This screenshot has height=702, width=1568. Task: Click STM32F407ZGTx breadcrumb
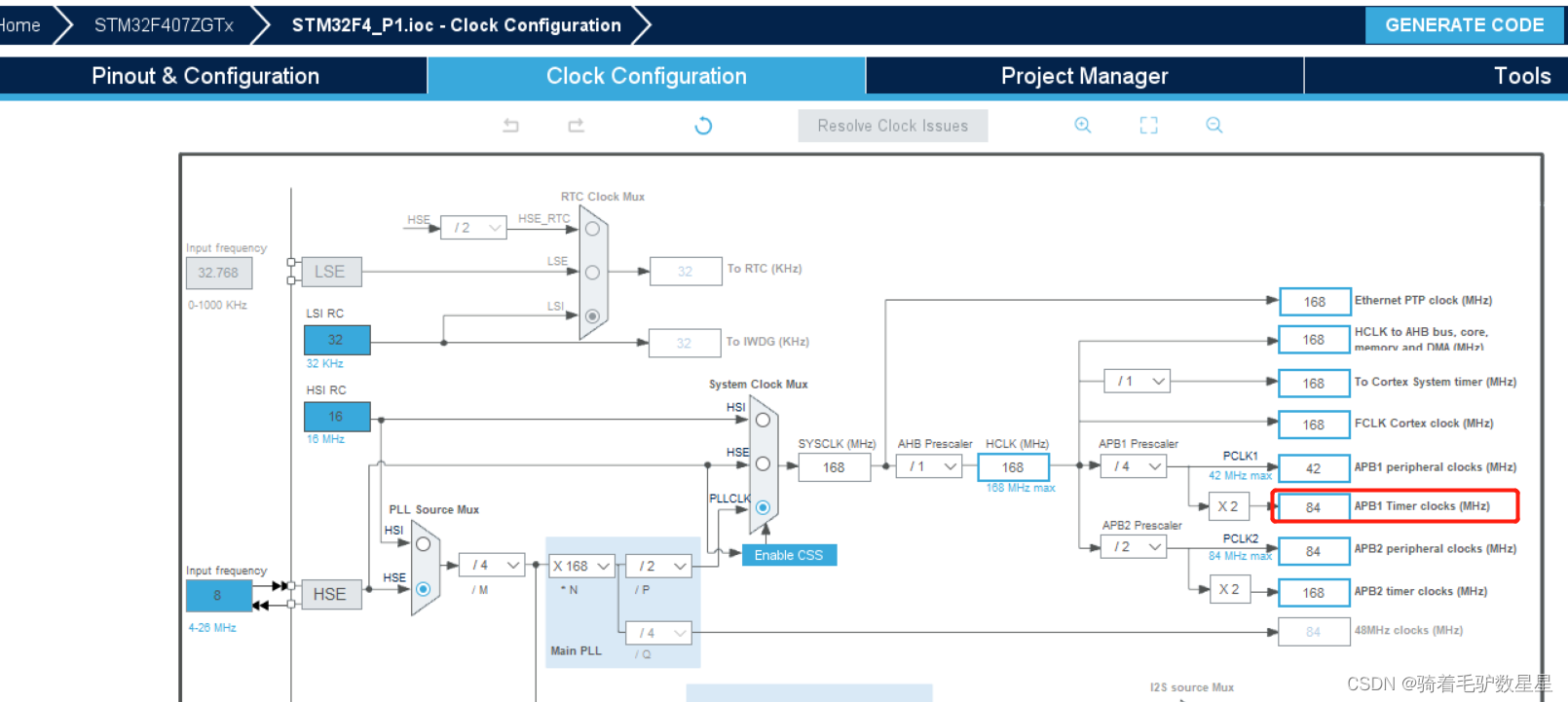coord(164,25)
